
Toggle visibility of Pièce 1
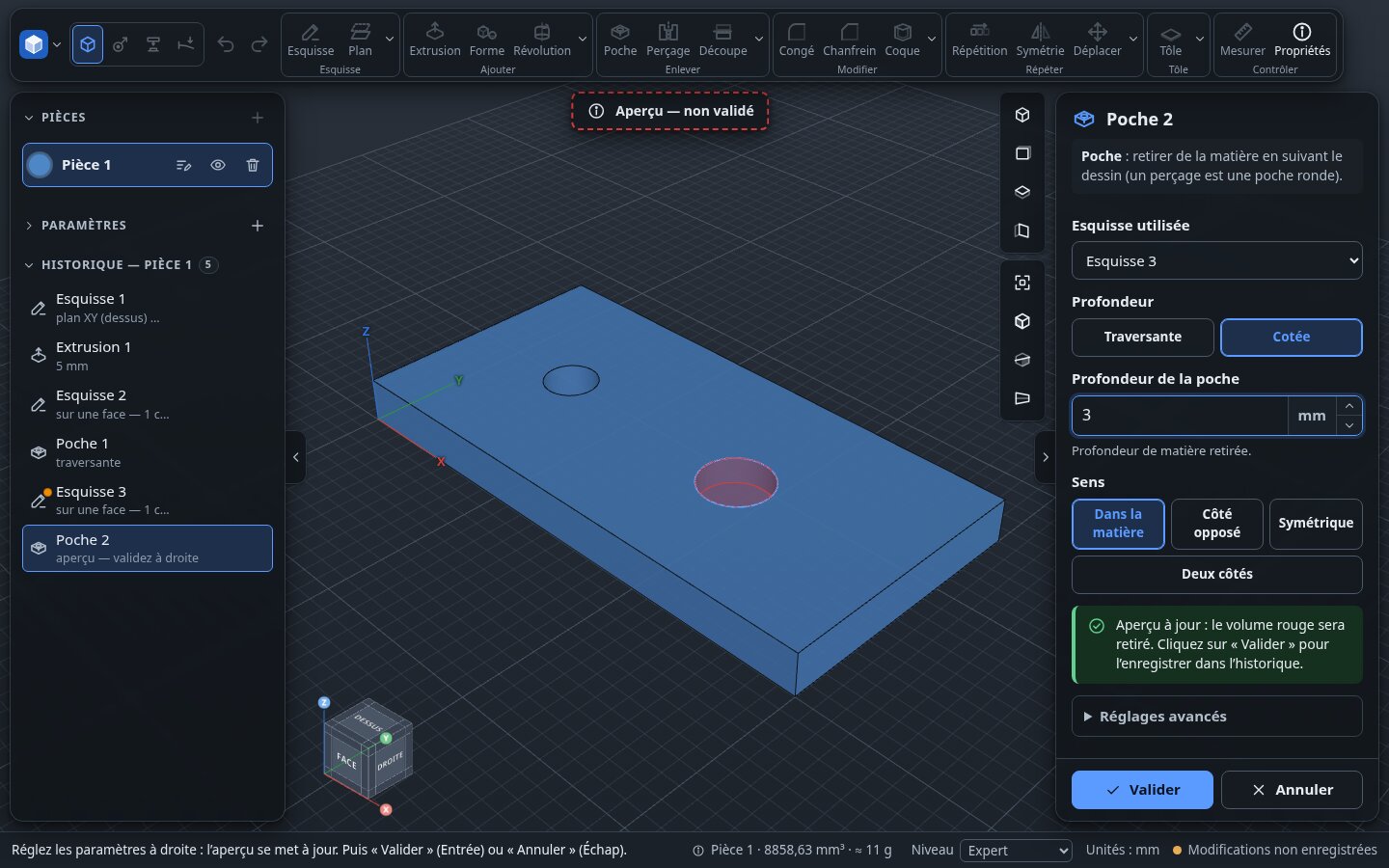[x=218, y=165]
